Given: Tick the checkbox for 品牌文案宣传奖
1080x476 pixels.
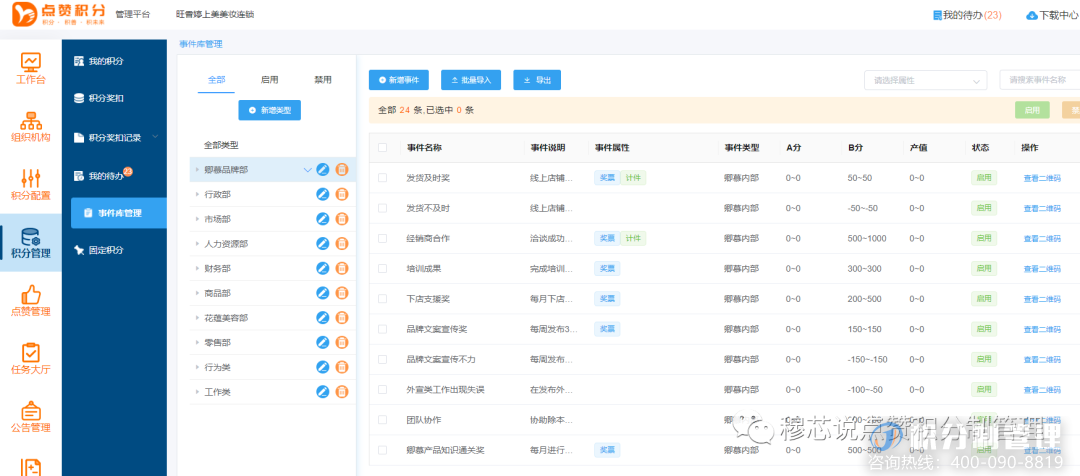Looking at the screenshot, I should coord(382,329).
